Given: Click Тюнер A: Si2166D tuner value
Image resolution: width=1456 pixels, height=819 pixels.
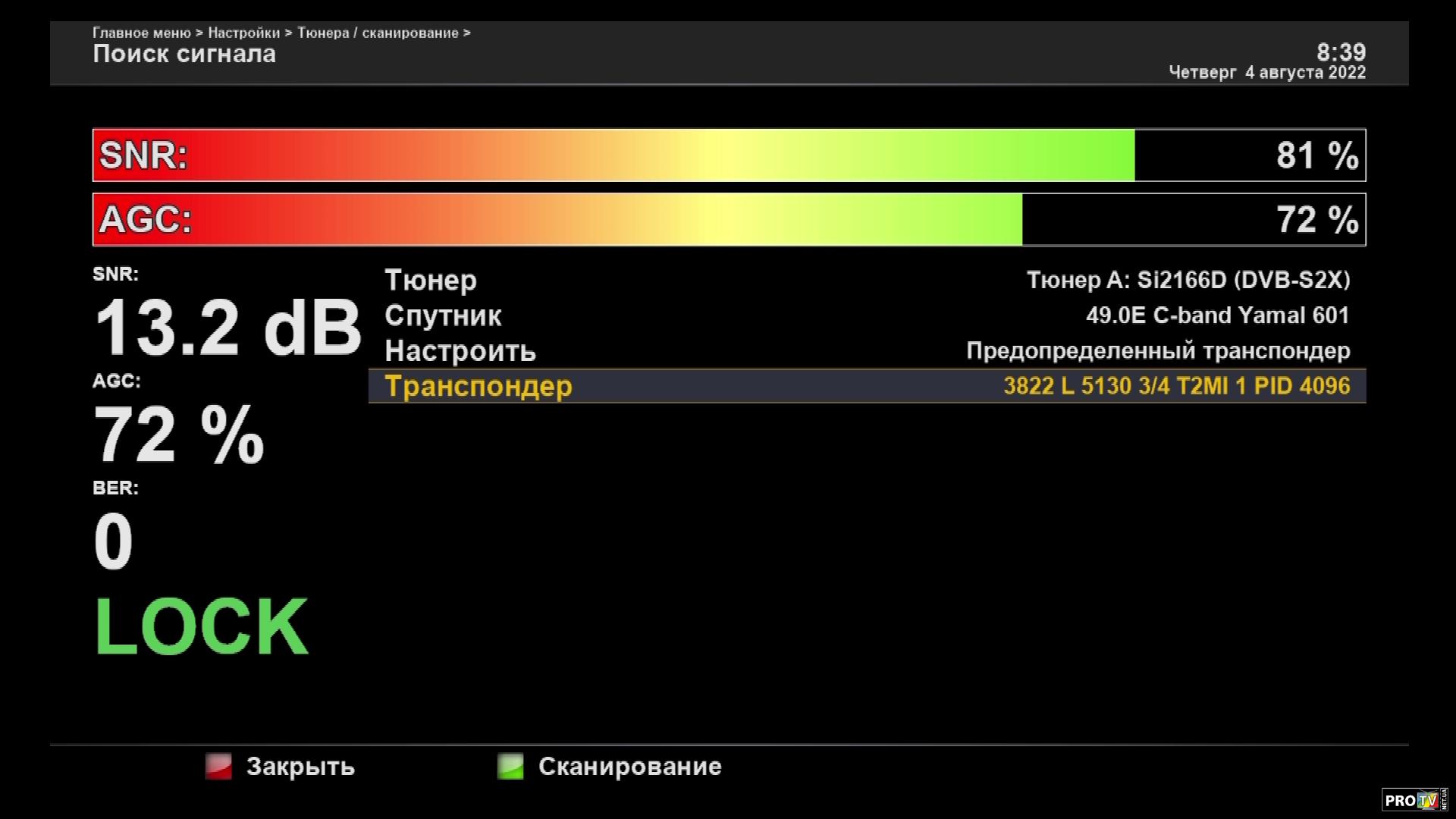Looking at the screenshot, I should tap(1188, 280).
